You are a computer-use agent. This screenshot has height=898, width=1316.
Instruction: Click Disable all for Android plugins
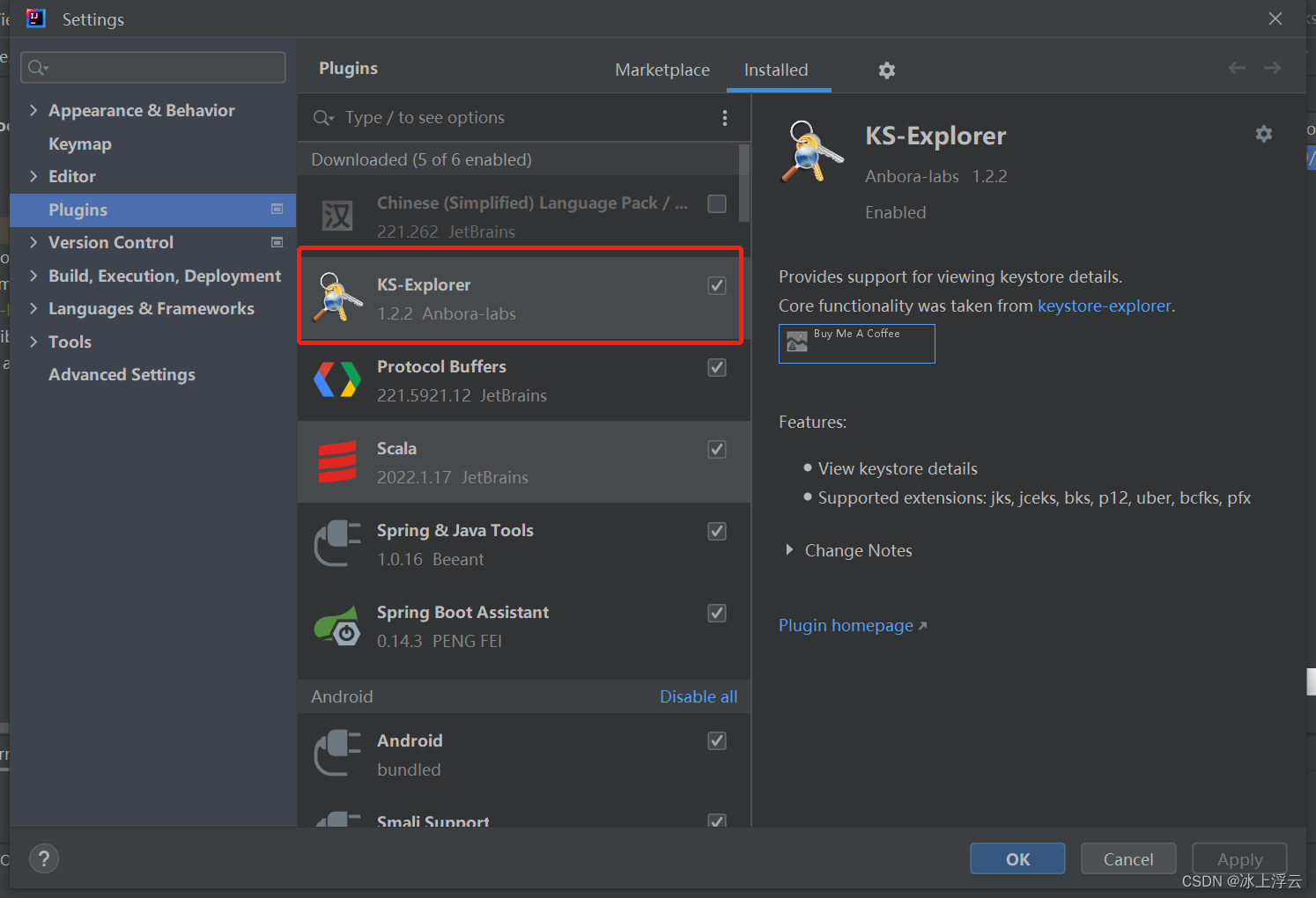(x=699, y=696)
